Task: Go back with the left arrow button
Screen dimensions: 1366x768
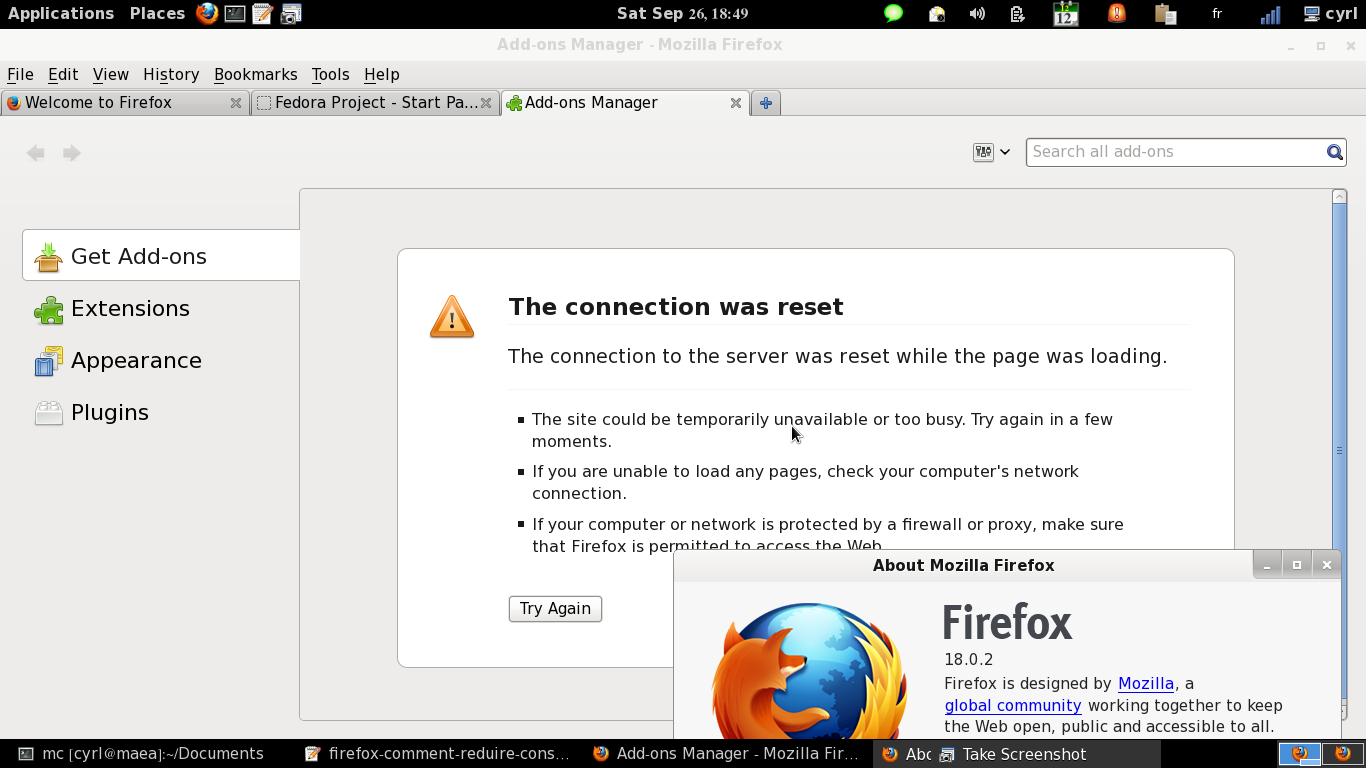Action: [36, 153]
